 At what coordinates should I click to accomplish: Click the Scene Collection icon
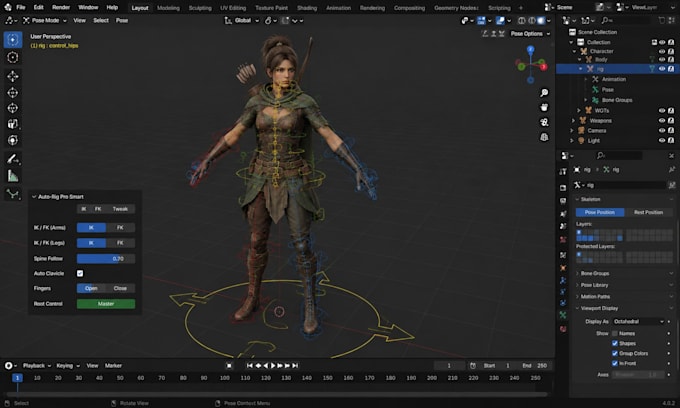coord(572,32)
